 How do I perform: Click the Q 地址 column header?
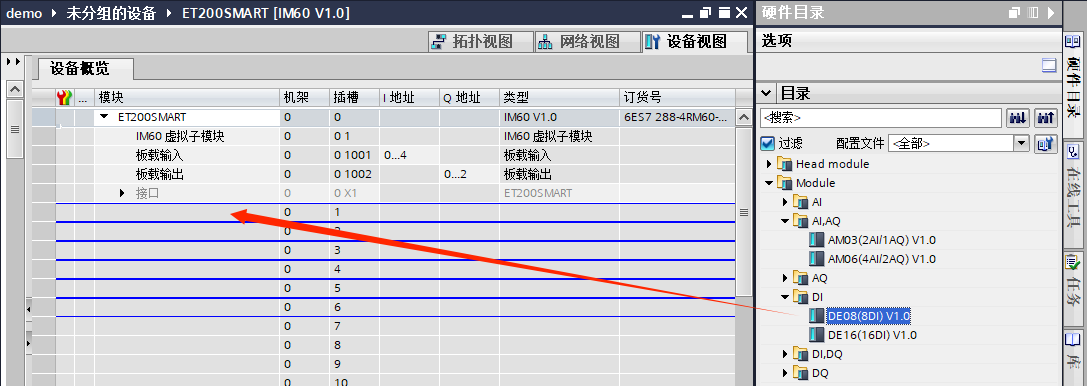469,98
